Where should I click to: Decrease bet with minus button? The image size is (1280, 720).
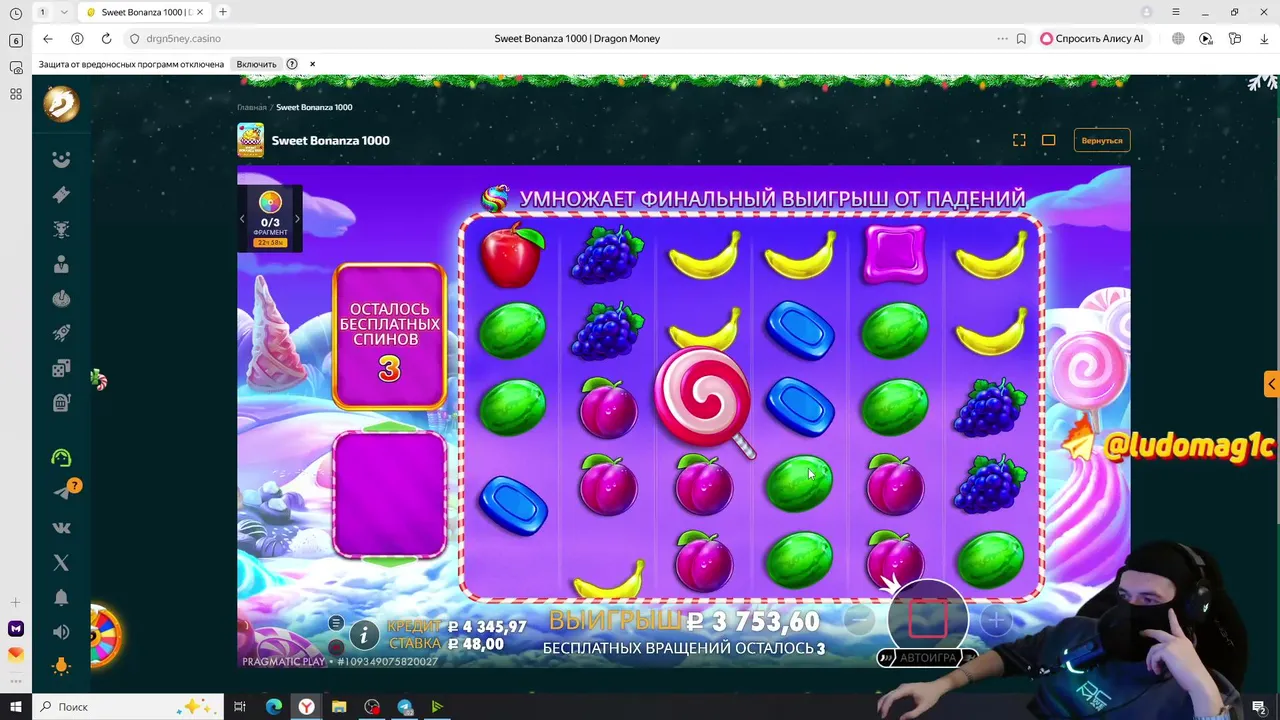point(859,620)
